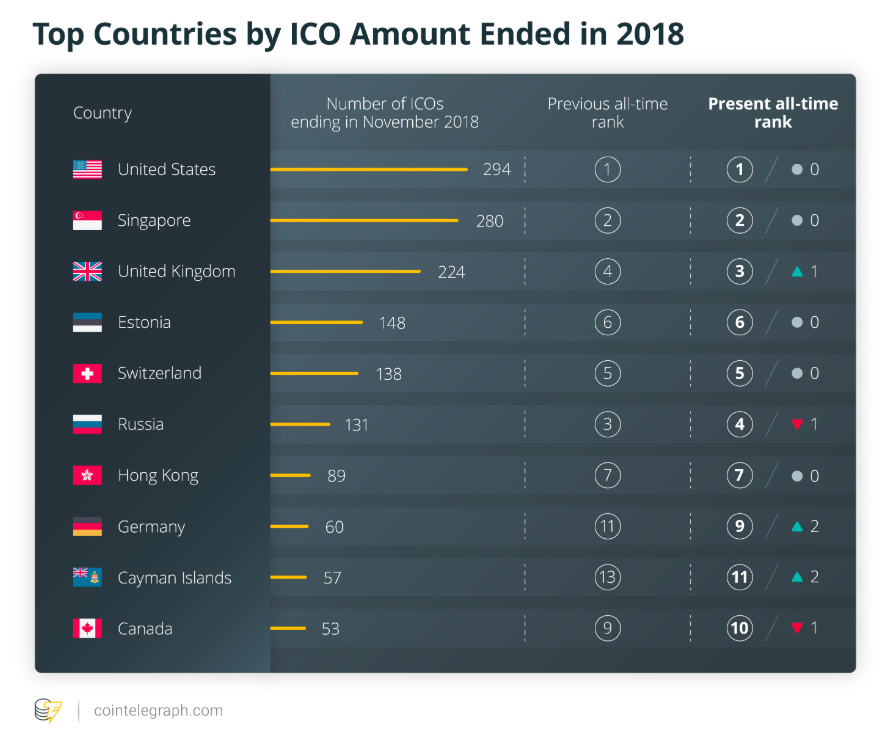This screenshot has width=890, height=754.
Task: Click the Russia flag icon
Action: pos(87,424)
